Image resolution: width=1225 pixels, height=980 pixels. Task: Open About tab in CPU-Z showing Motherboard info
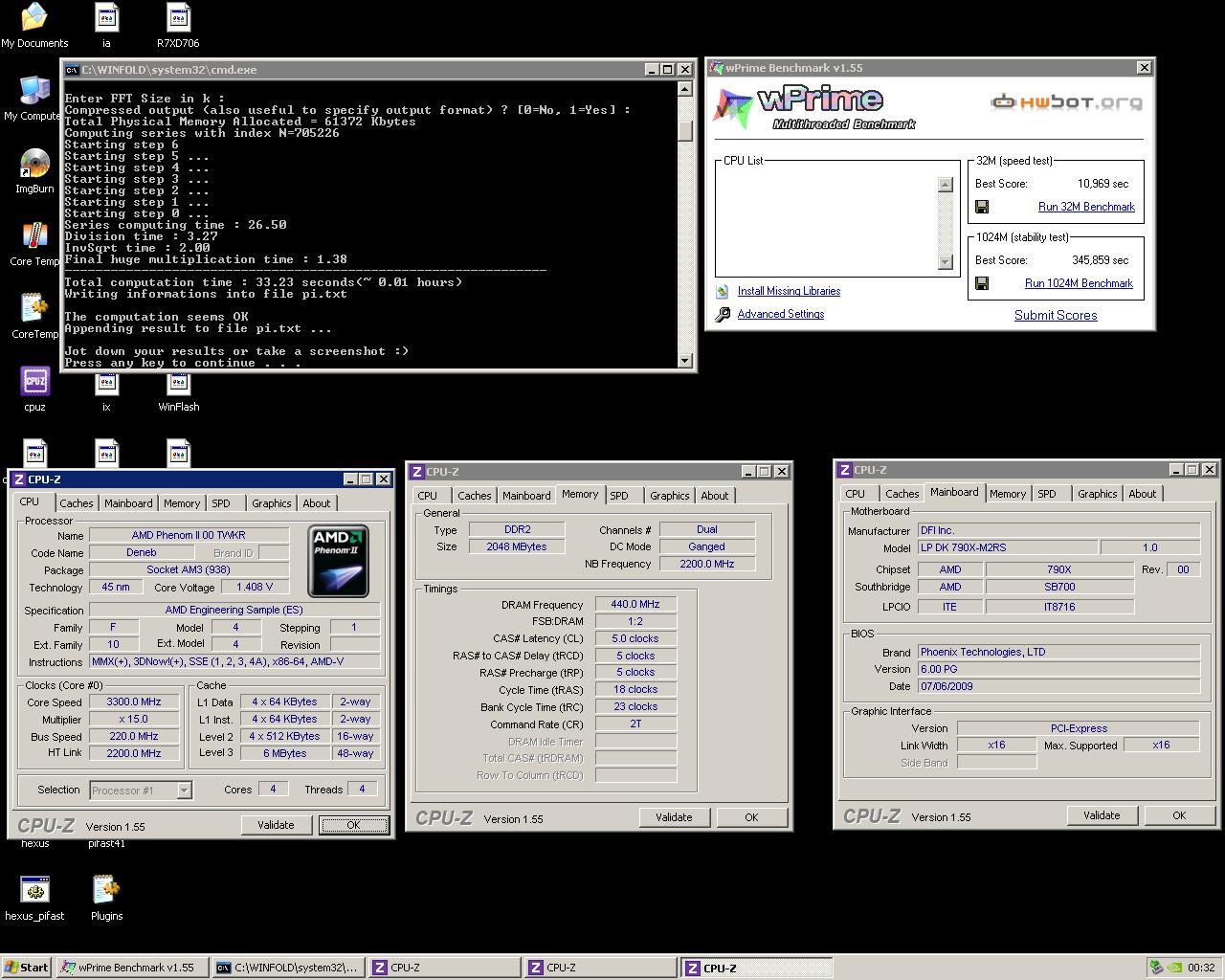1142,494
